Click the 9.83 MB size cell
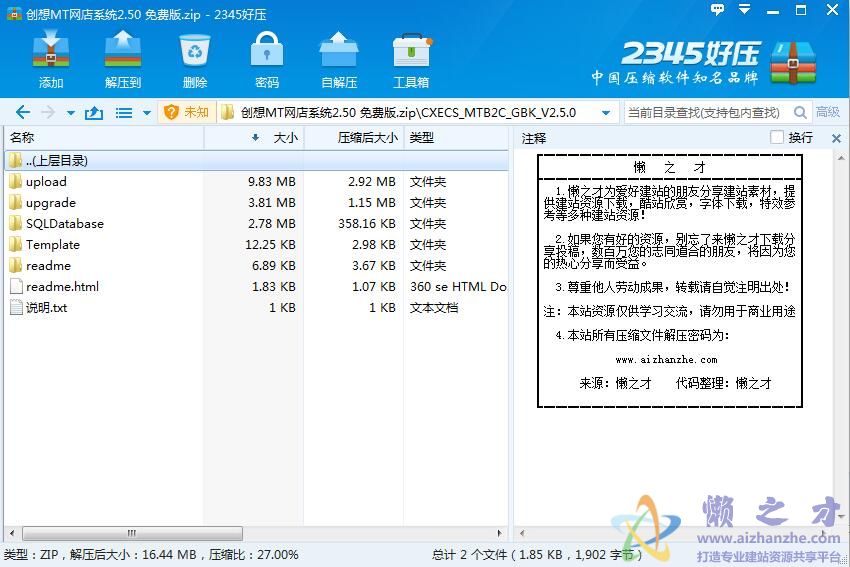The height and width of the screenshot is (567, 850). tap(272, 182)
